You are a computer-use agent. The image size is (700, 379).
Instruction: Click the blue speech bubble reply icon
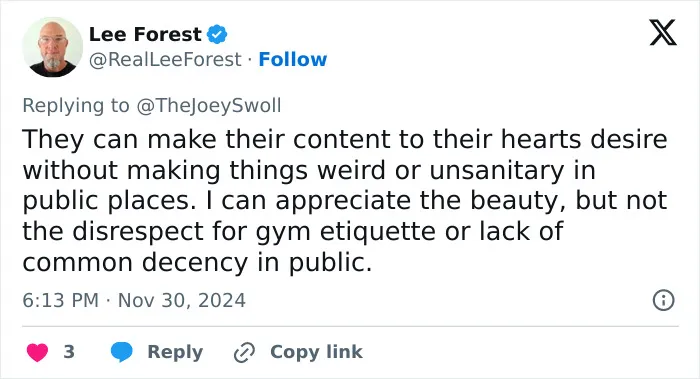[x=121, y=352]
